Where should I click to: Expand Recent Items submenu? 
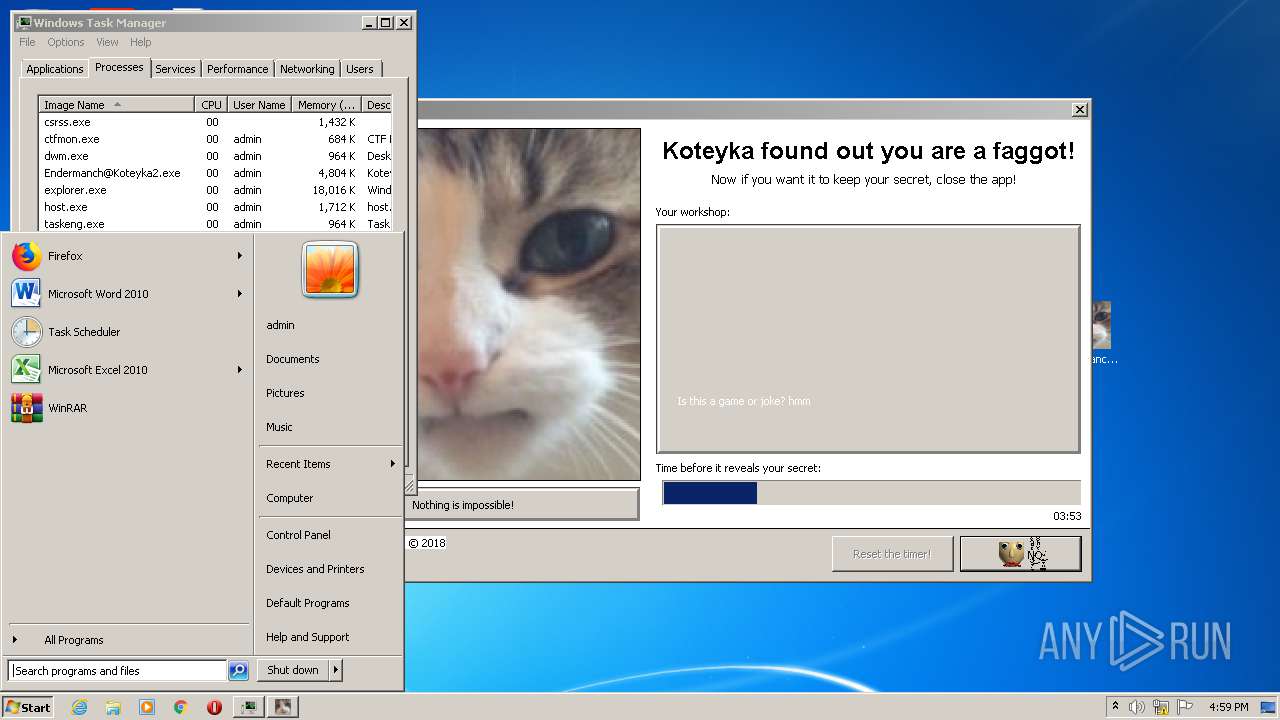(x=330, y=464)
